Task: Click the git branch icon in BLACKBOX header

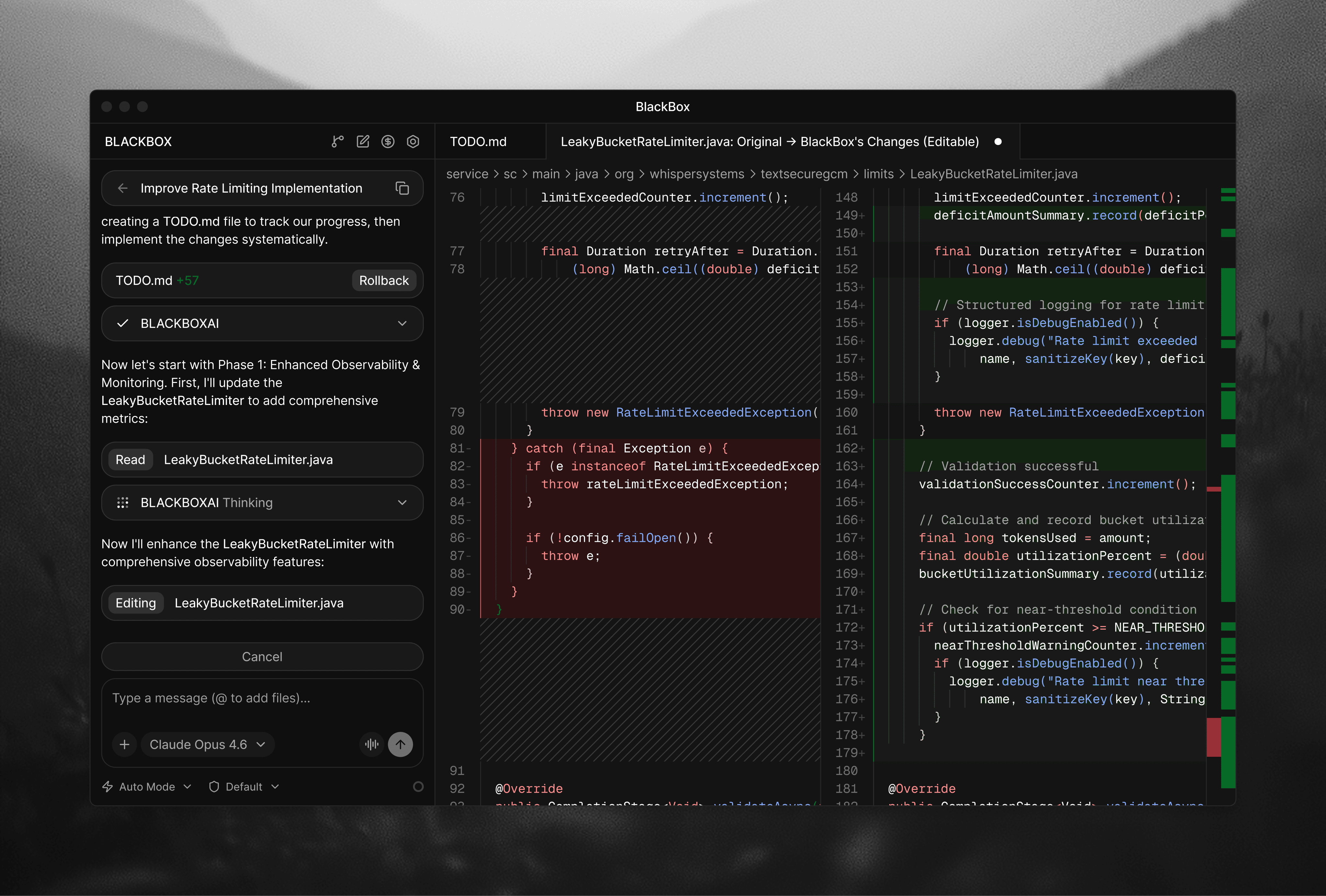Action: 337,141
